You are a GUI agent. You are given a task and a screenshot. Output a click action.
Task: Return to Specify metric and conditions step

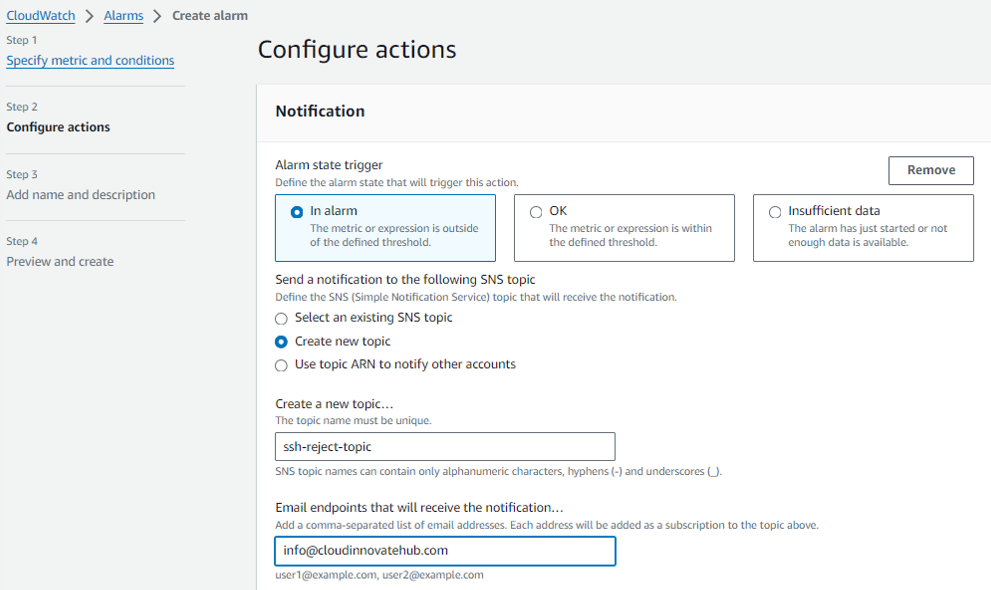pyautogui.click(x=90, y=60)
